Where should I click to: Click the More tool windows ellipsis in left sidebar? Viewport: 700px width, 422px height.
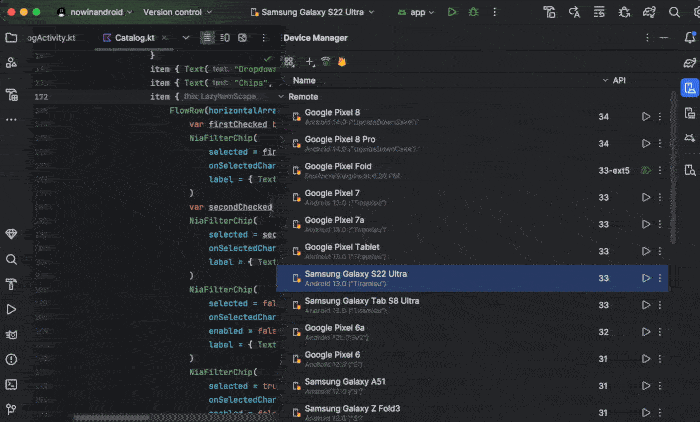(x=11, y=120)
